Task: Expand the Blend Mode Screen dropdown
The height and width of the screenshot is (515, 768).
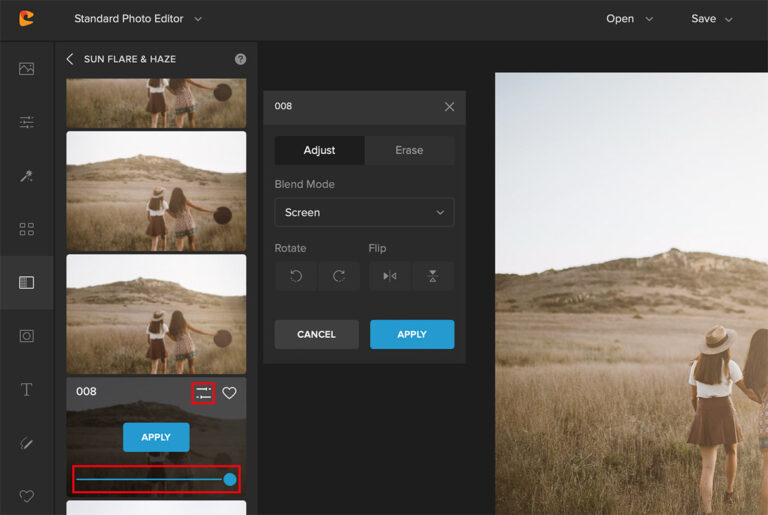Action: click(364, 212)
